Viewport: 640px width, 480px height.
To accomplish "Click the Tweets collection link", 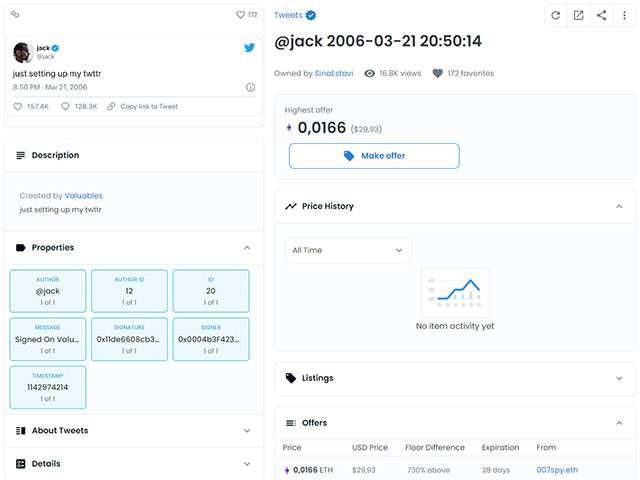I will point(288,15).
